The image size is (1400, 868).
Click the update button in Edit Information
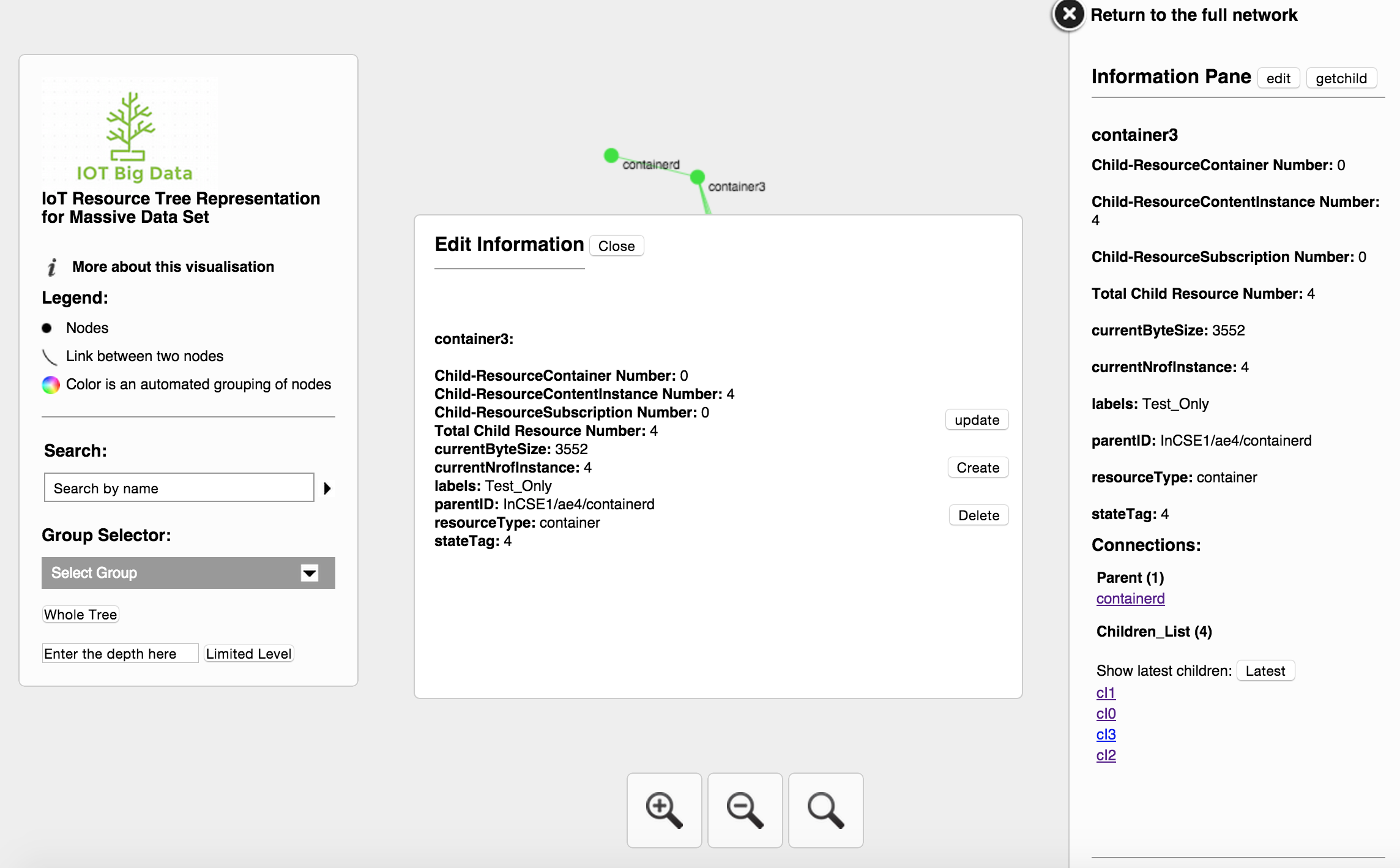(977, 420)
